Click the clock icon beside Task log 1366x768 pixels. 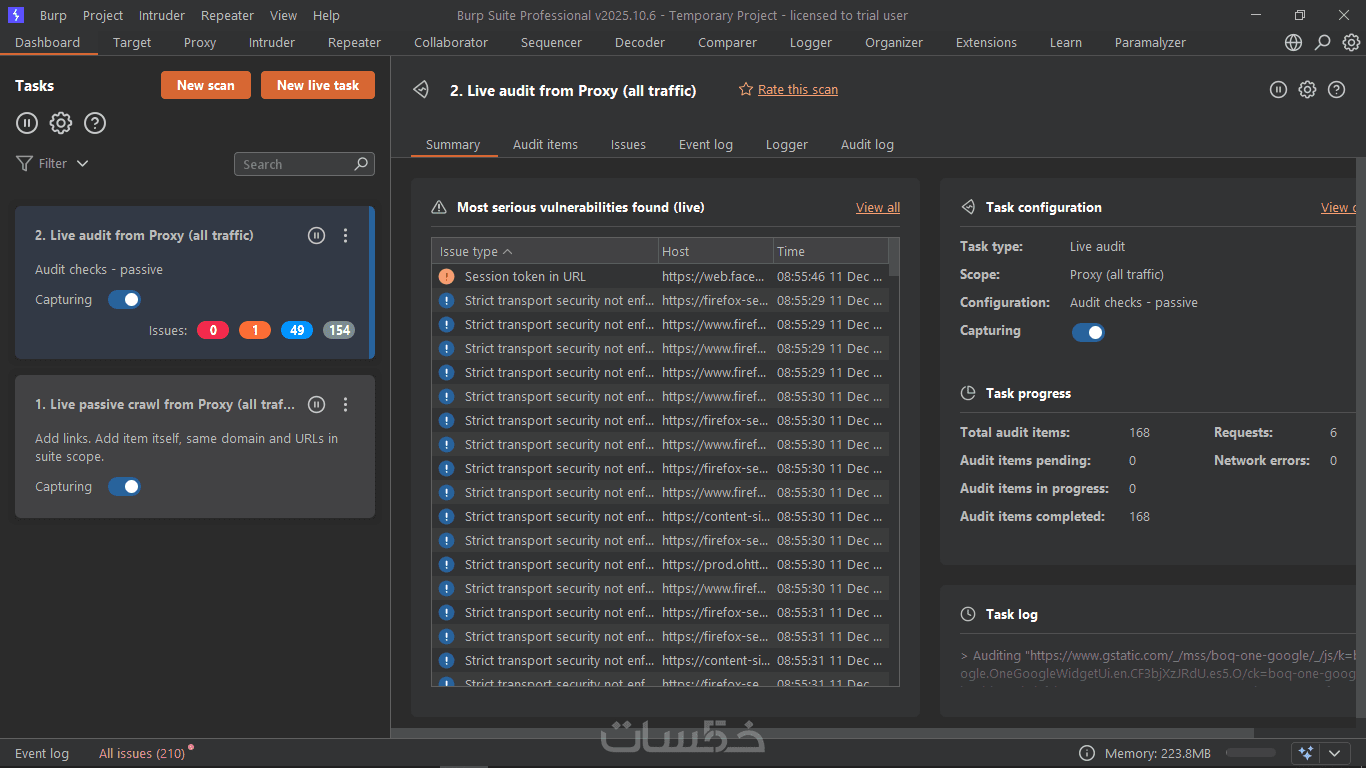click(968, 614)
